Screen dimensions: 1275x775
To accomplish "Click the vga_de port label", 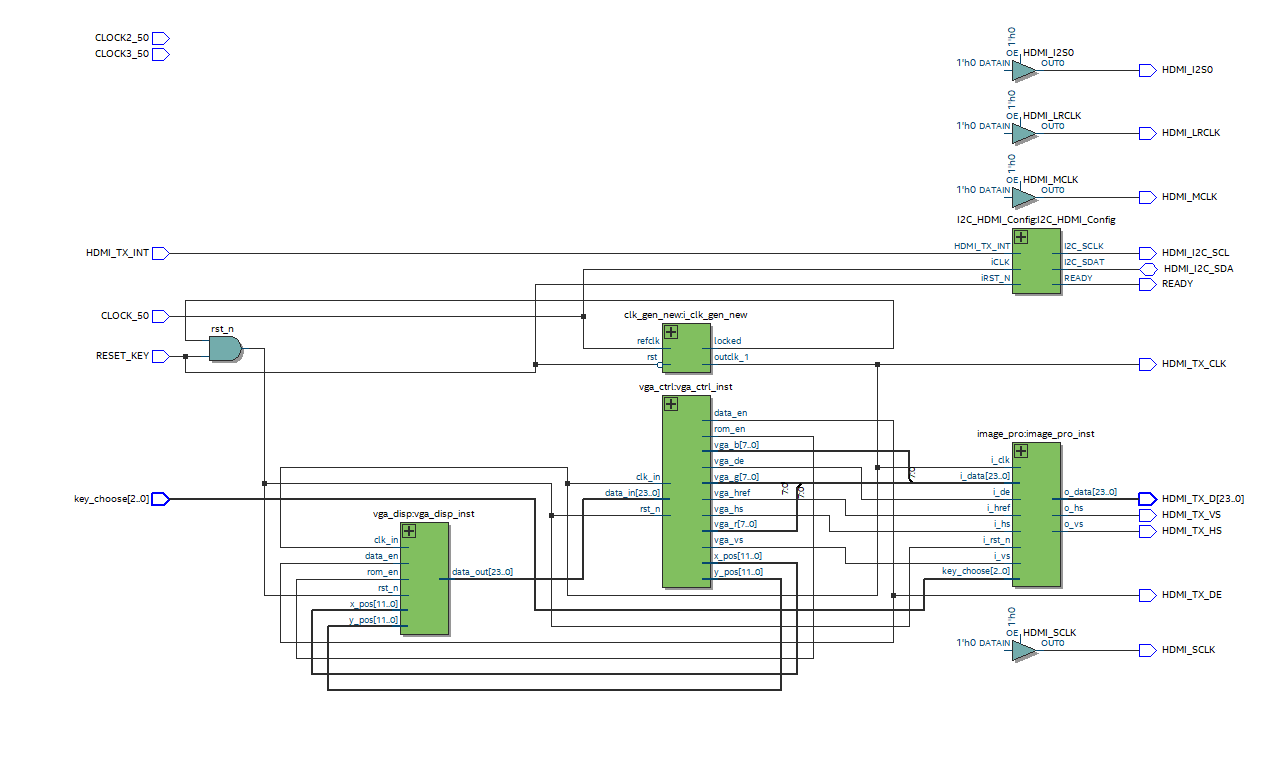I will click(x=729, y=461).
